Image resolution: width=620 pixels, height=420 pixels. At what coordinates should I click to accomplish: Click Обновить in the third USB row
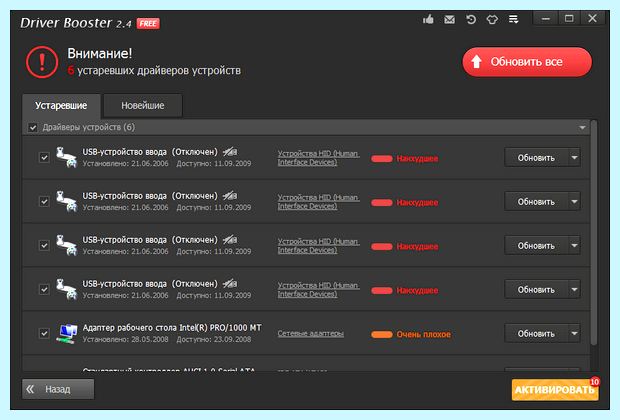pyautogui.click(x=537, y=245)
